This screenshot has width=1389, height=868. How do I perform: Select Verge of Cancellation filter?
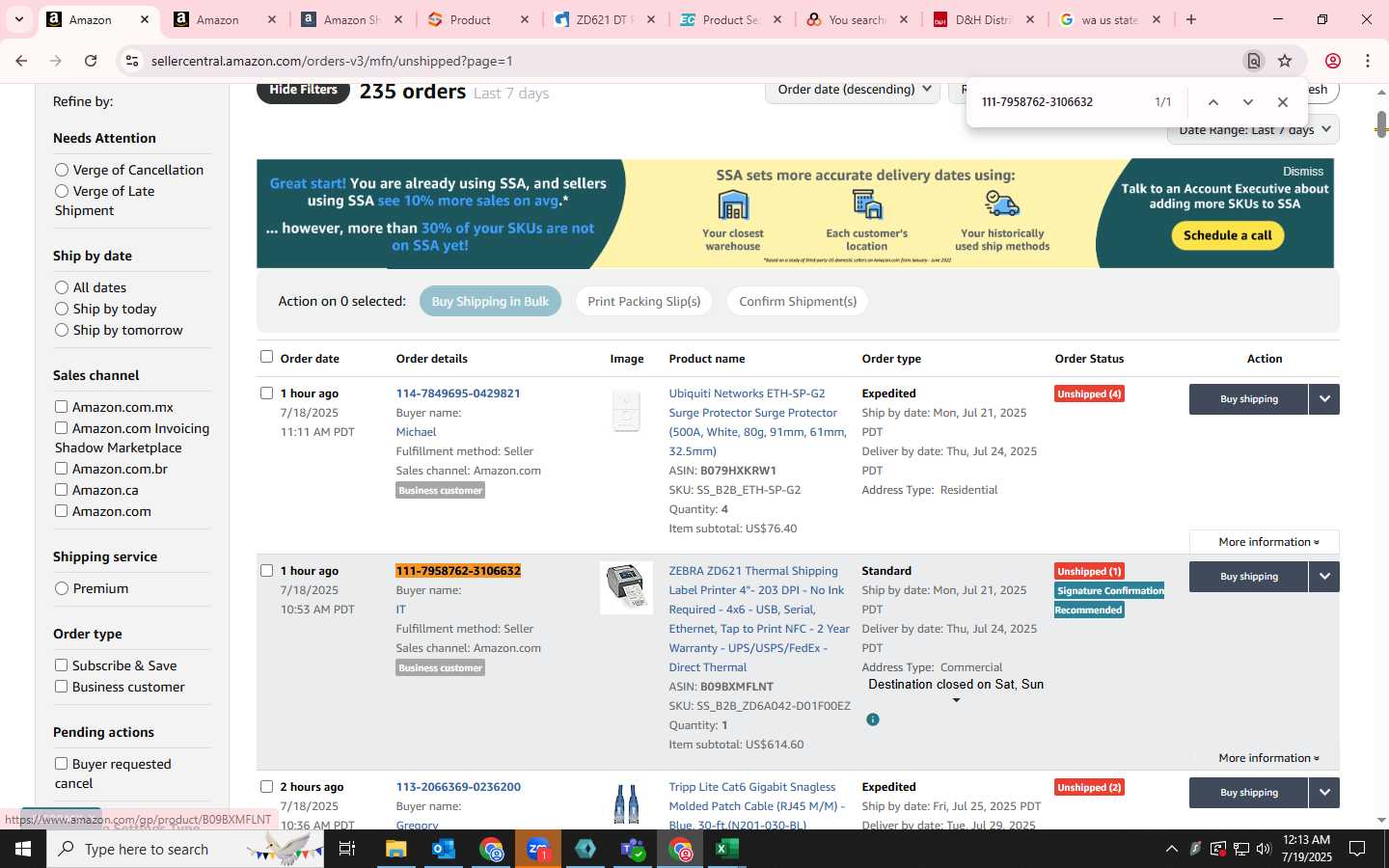tap(62, 170)
